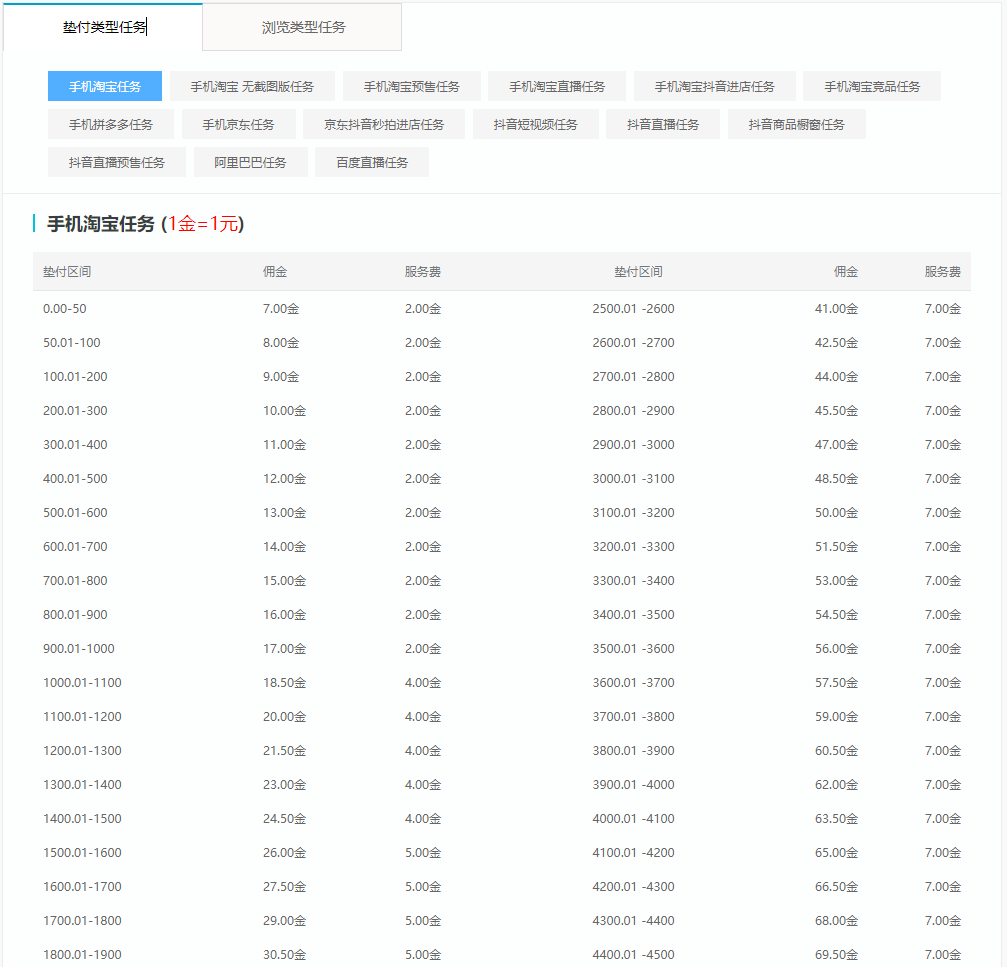Click the 50.01-100 range cell

[x=71, y=342]
